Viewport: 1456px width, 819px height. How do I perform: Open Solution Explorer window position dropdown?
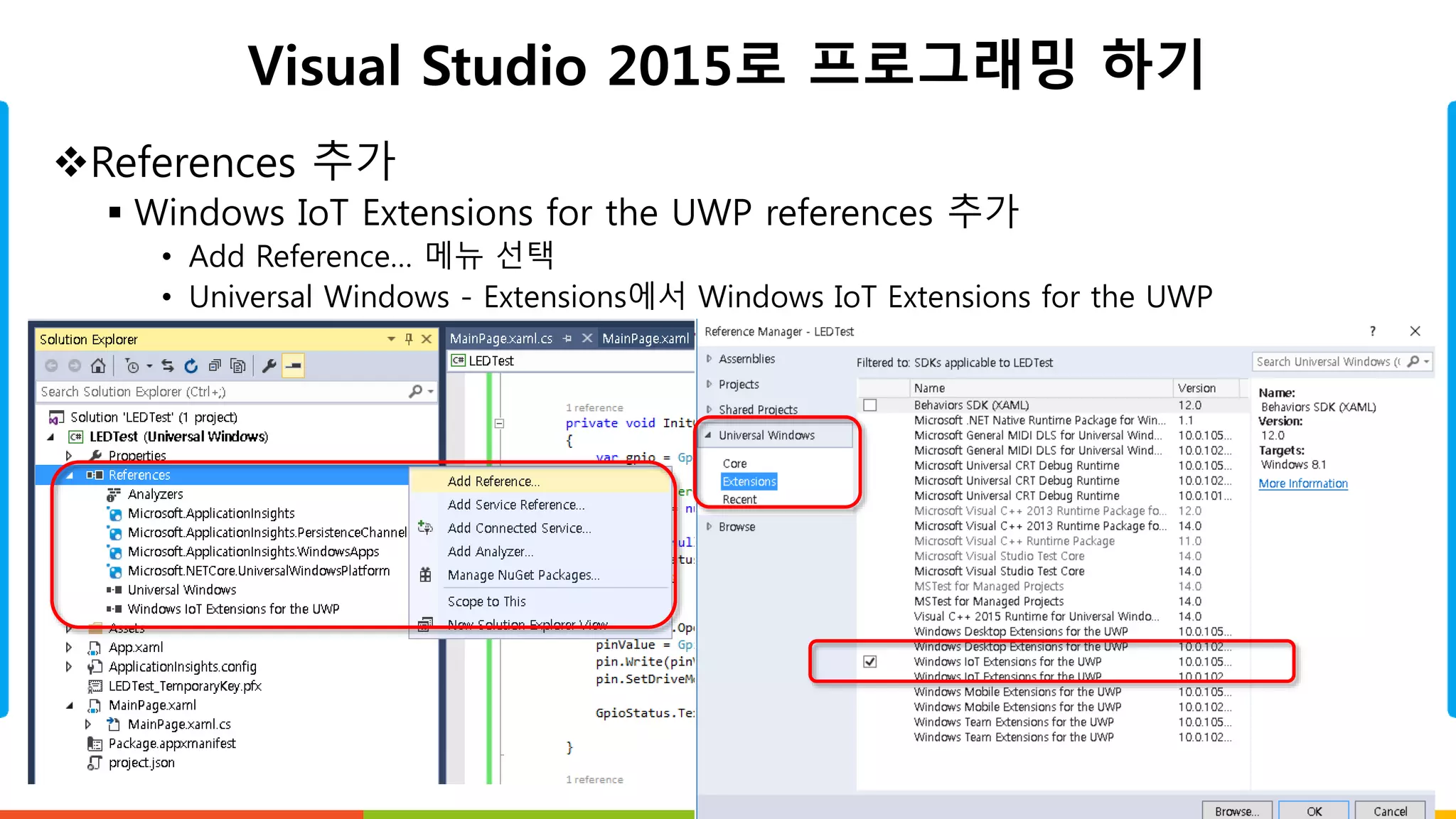point(391,339)
